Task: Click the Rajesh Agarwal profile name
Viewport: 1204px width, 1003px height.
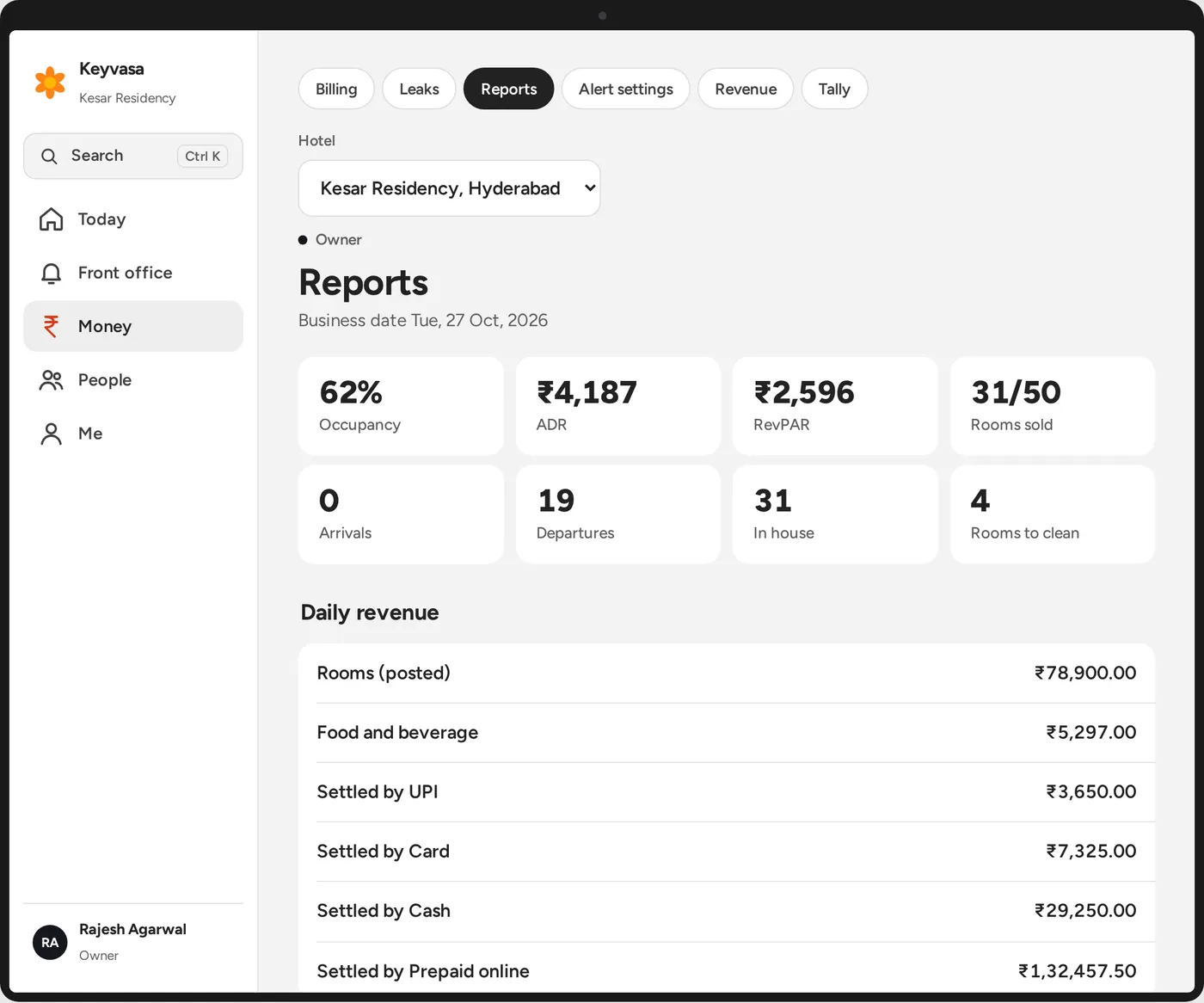Action: click(132, 929)
